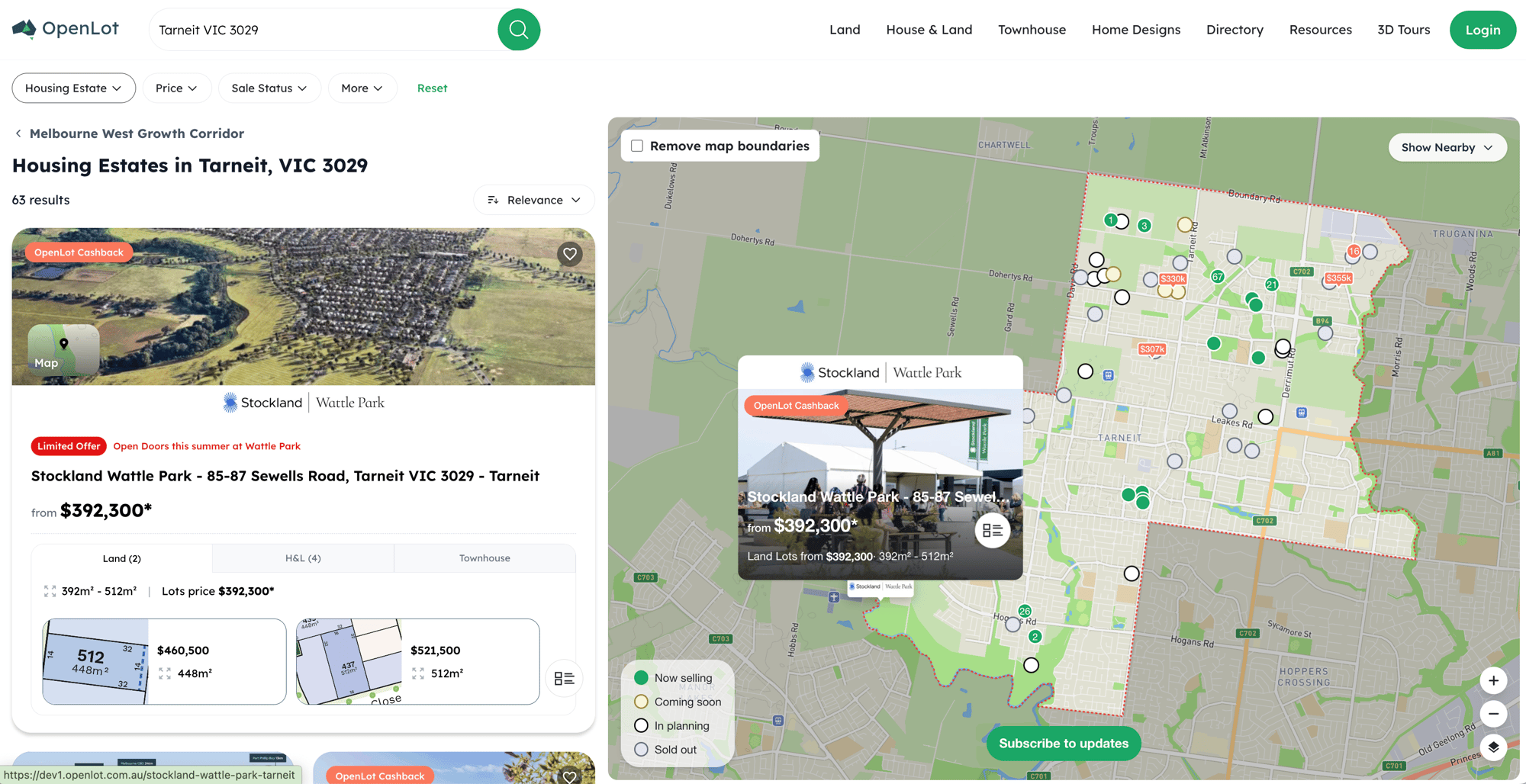Reset all filters with the Reset link

coord(432,88)
